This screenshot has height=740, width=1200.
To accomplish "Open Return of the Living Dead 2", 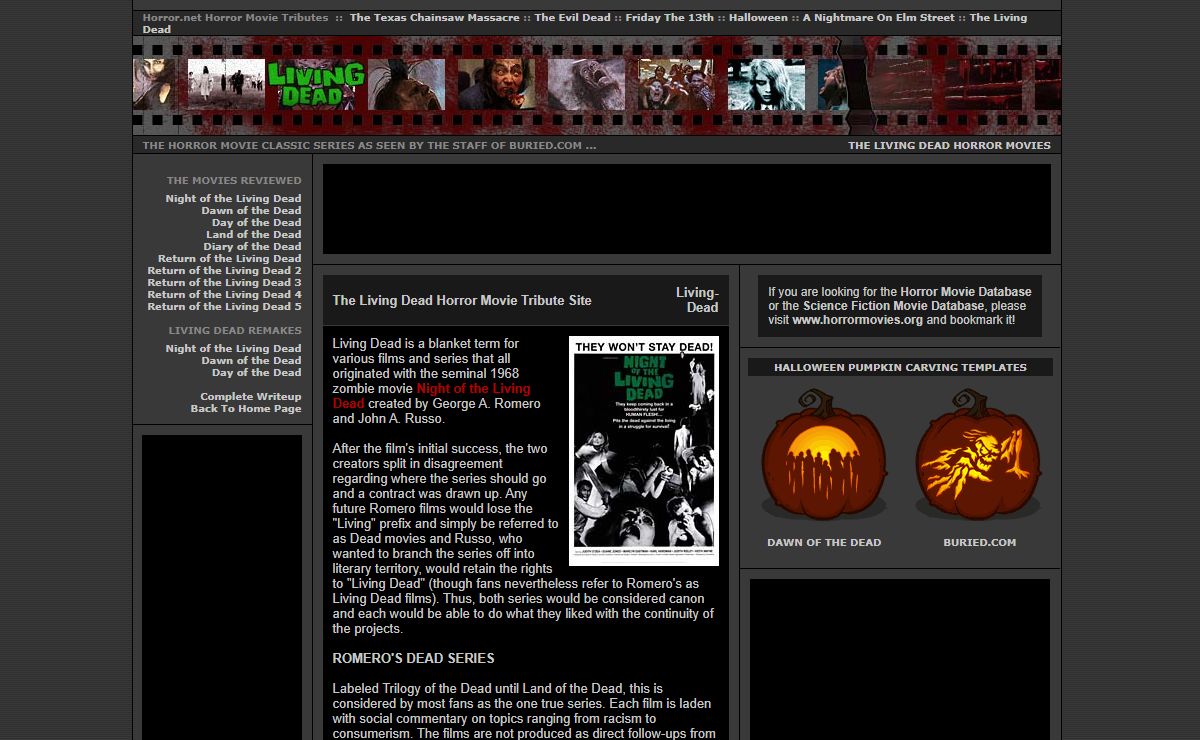I will (224, 271).
